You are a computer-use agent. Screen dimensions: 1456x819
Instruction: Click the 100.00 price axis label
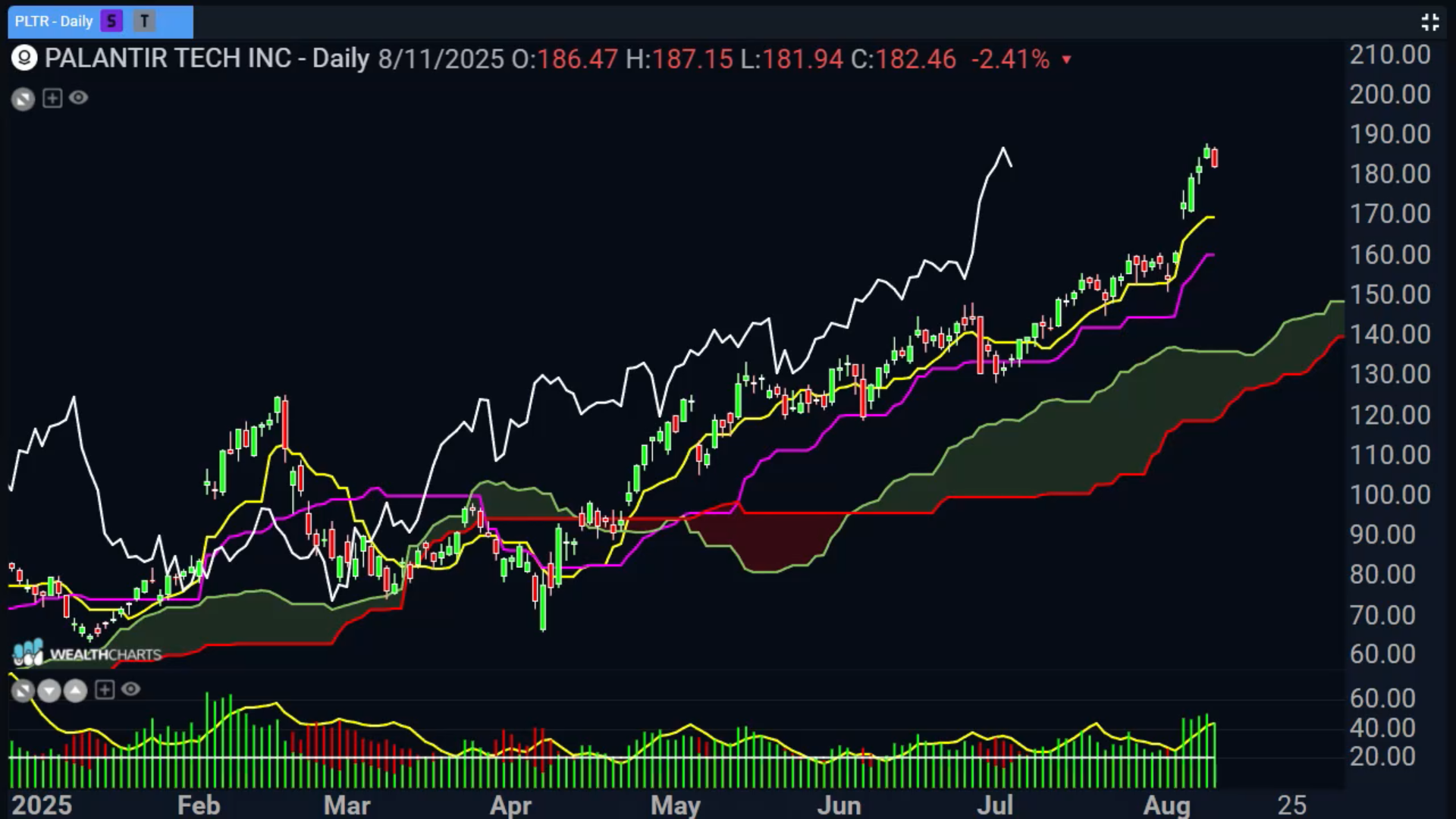tap(1390, 494)
